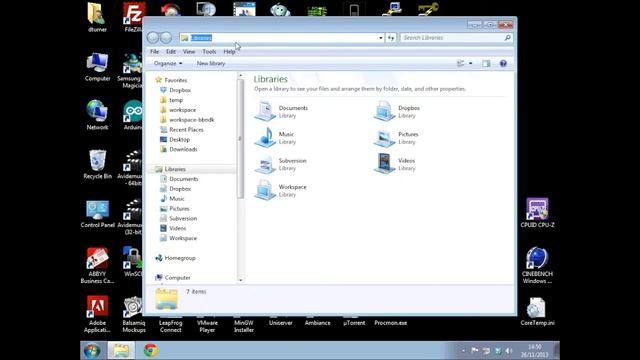The image size is (640, 360).
Task: Open the Organize dropdown
Action: (x=168, y=63)
